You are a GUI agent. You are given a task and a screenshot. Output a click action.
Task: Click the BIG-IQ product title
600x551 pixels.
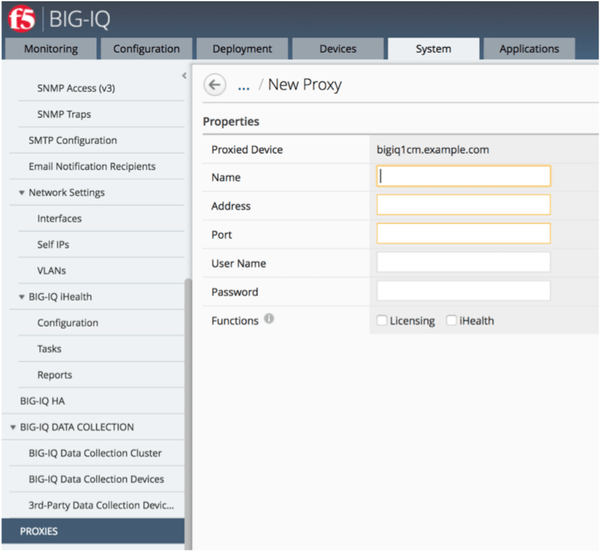[80, 19]
